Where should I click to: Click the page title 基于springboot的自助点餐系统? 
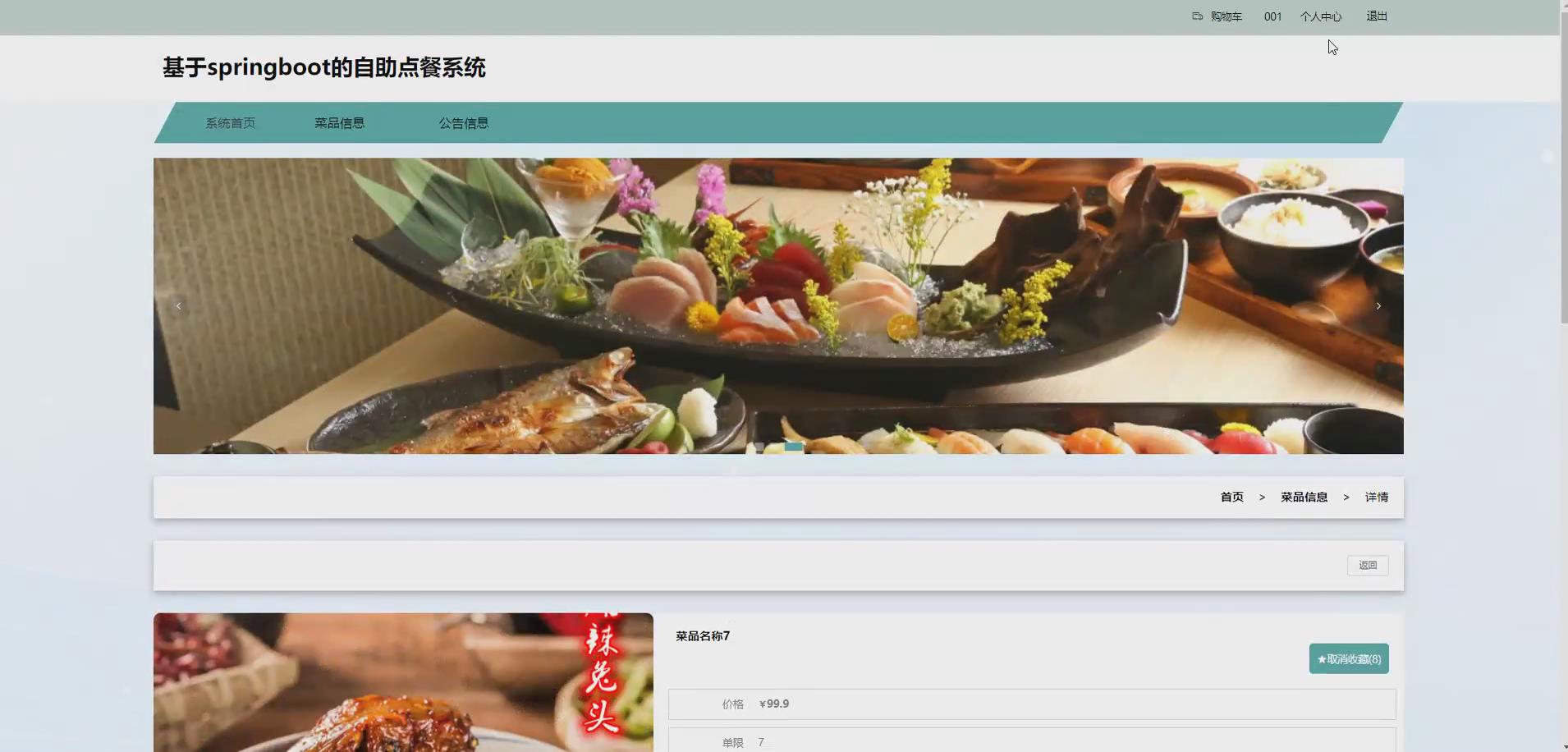(324, 67)
